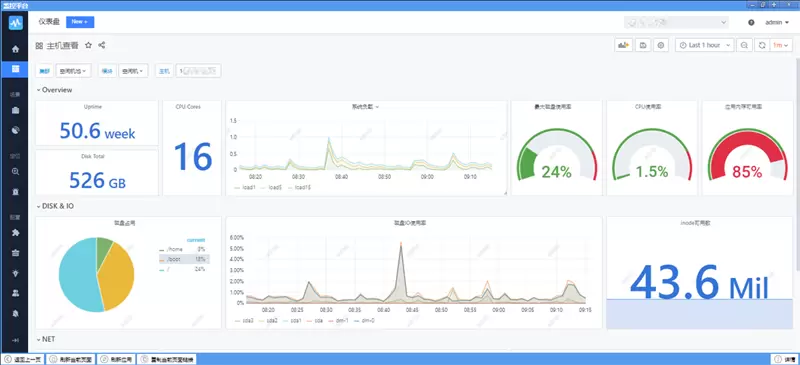Click the host input field next to 主机
Viewport: 800px width, 365px height.
coord(198,71)
